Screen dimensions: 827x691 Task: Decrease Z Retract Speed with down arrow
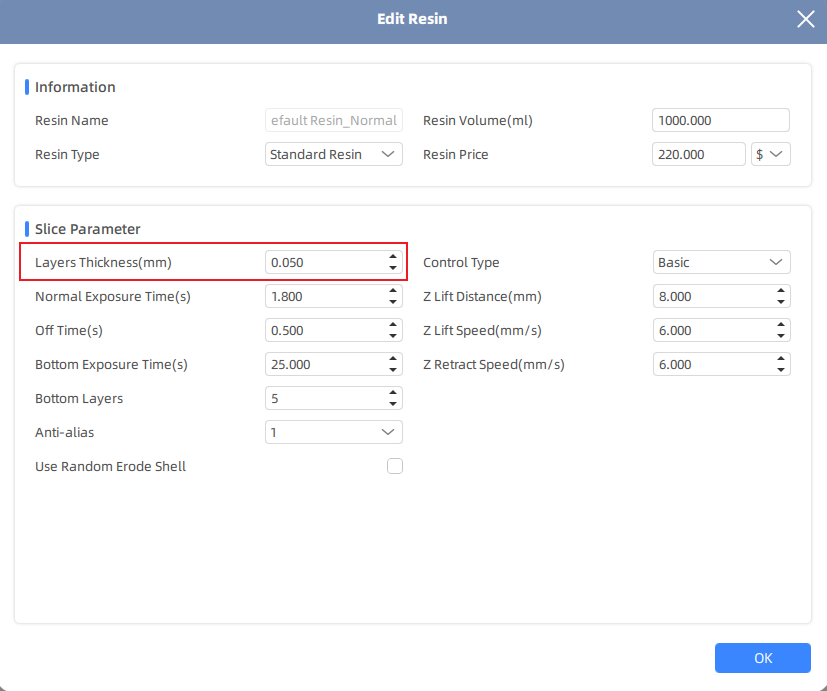pos(781,370)
